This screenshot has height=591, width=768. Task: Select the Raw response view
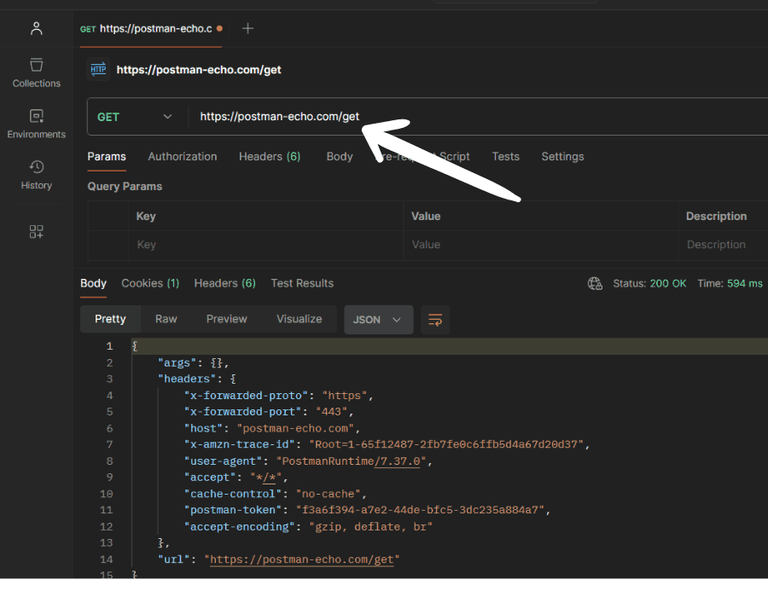[166, 319]
